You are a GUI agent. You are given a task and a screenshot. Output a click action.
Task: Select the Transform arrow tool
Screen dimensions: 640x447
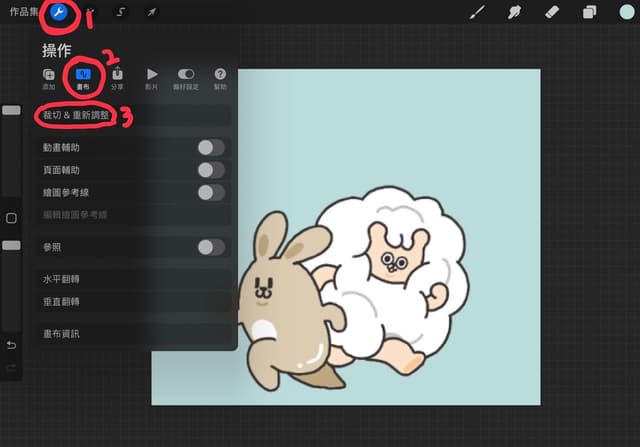[x=152, y=12]
